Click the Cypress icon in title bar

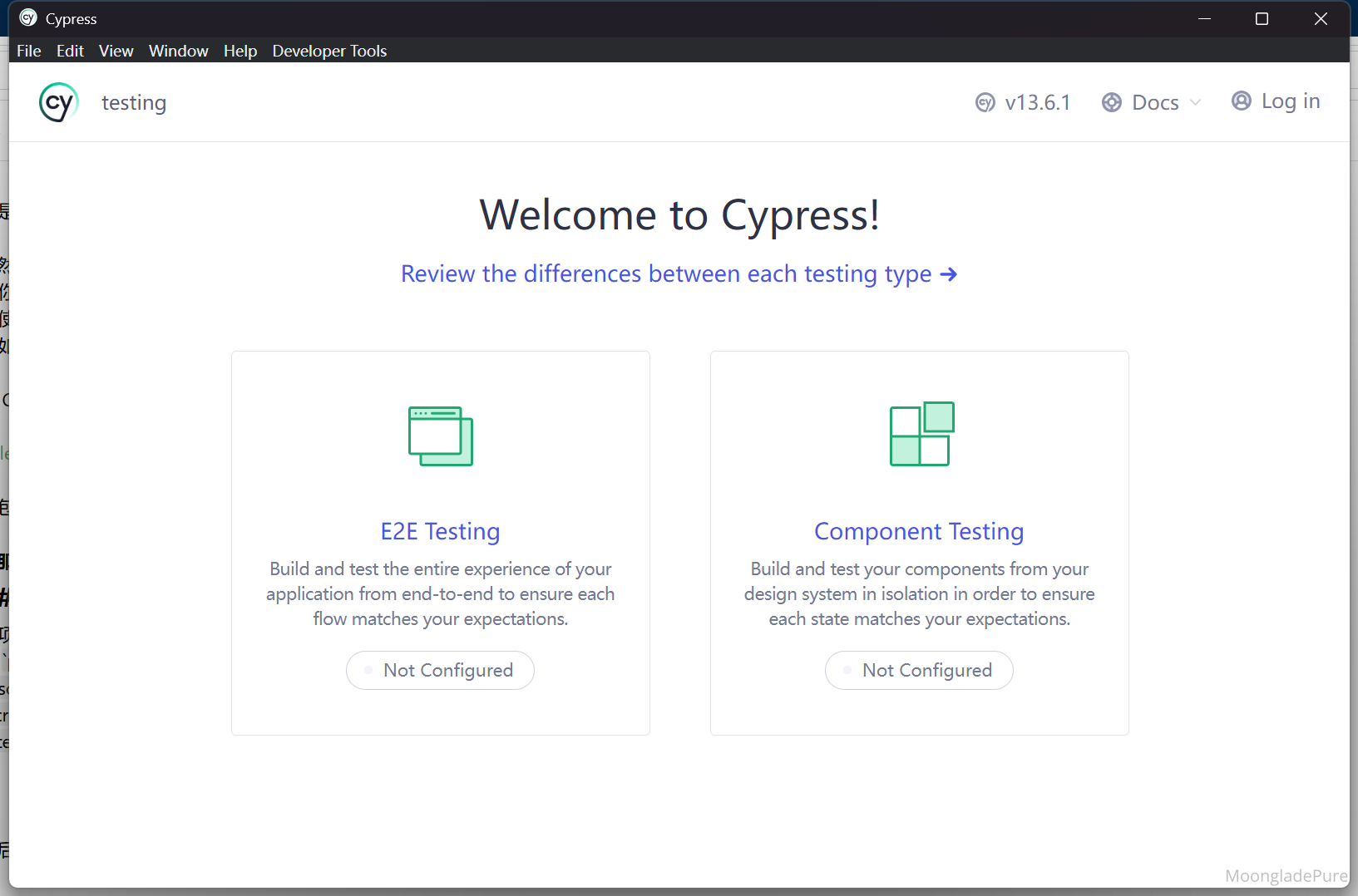point(27,18)
